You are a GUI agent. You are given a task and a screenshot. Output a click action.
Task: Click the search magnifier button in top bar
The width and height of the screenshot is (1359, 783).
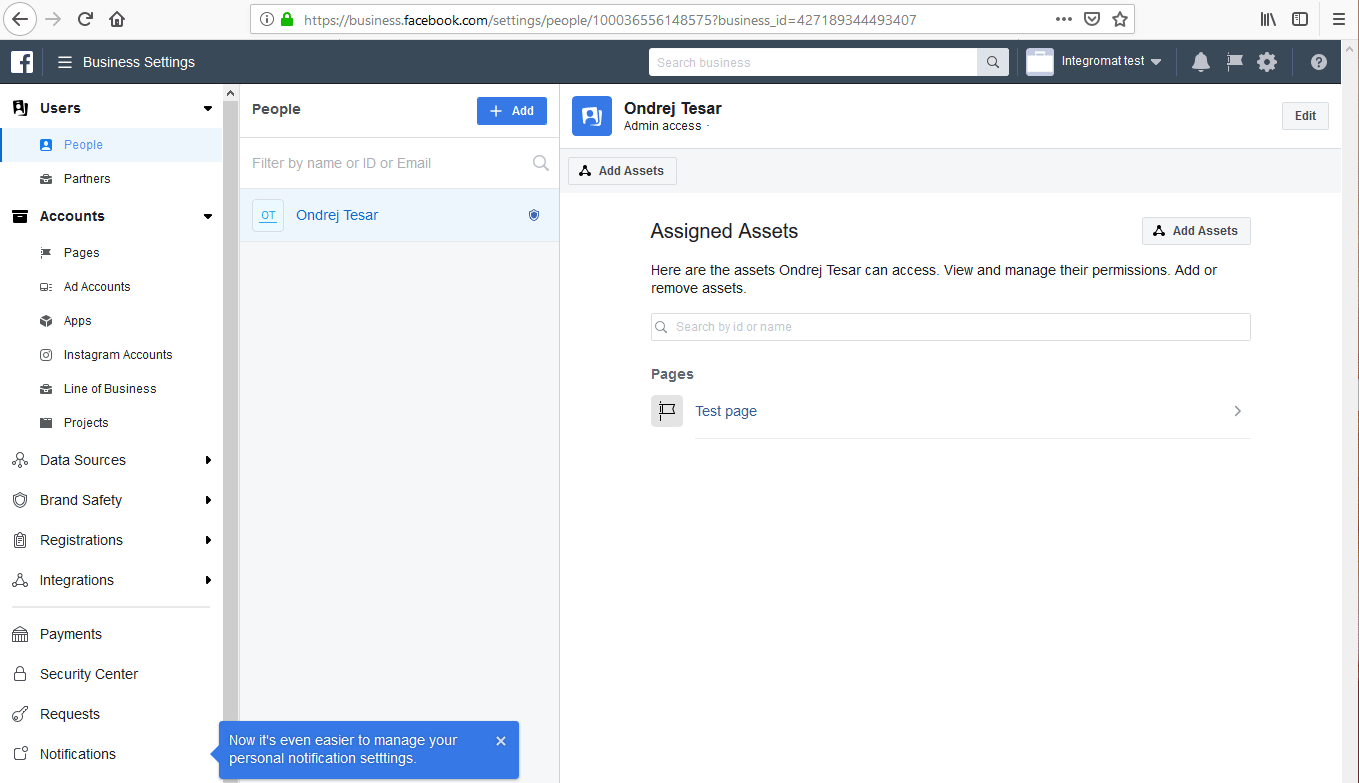pyautogui.click(x=992, y=62)
